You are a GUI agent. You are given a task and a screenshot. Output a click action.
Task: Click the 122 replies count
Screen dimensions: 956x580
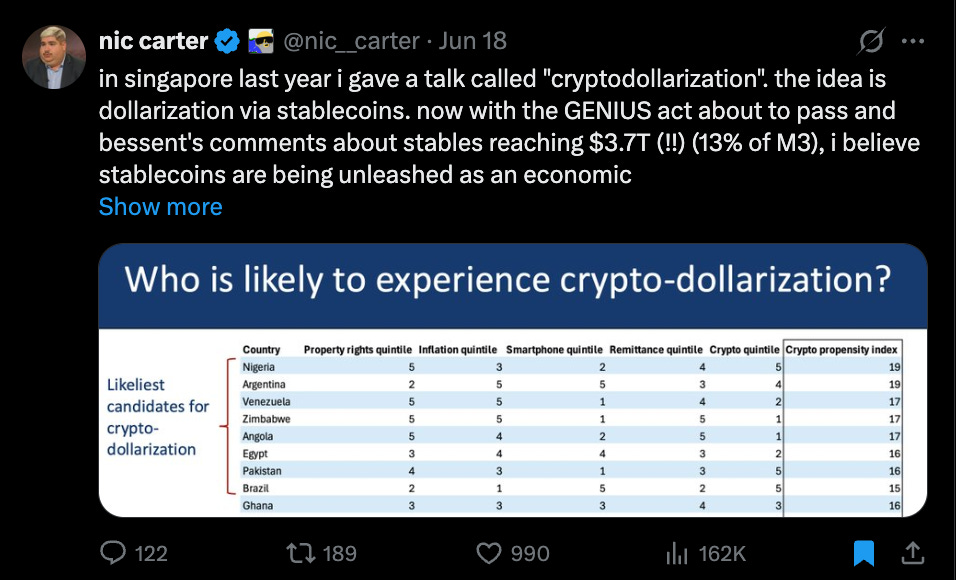tap(151, 554)
